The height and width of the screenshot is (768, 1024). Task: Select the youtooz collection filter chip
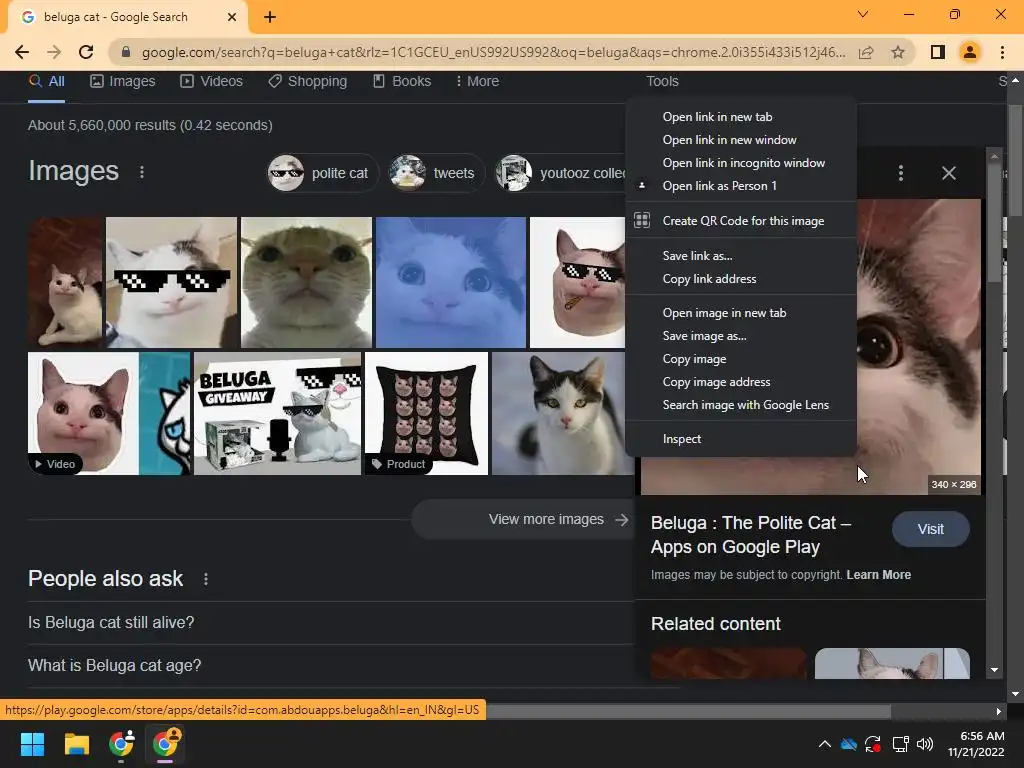[x=562, y=173]
